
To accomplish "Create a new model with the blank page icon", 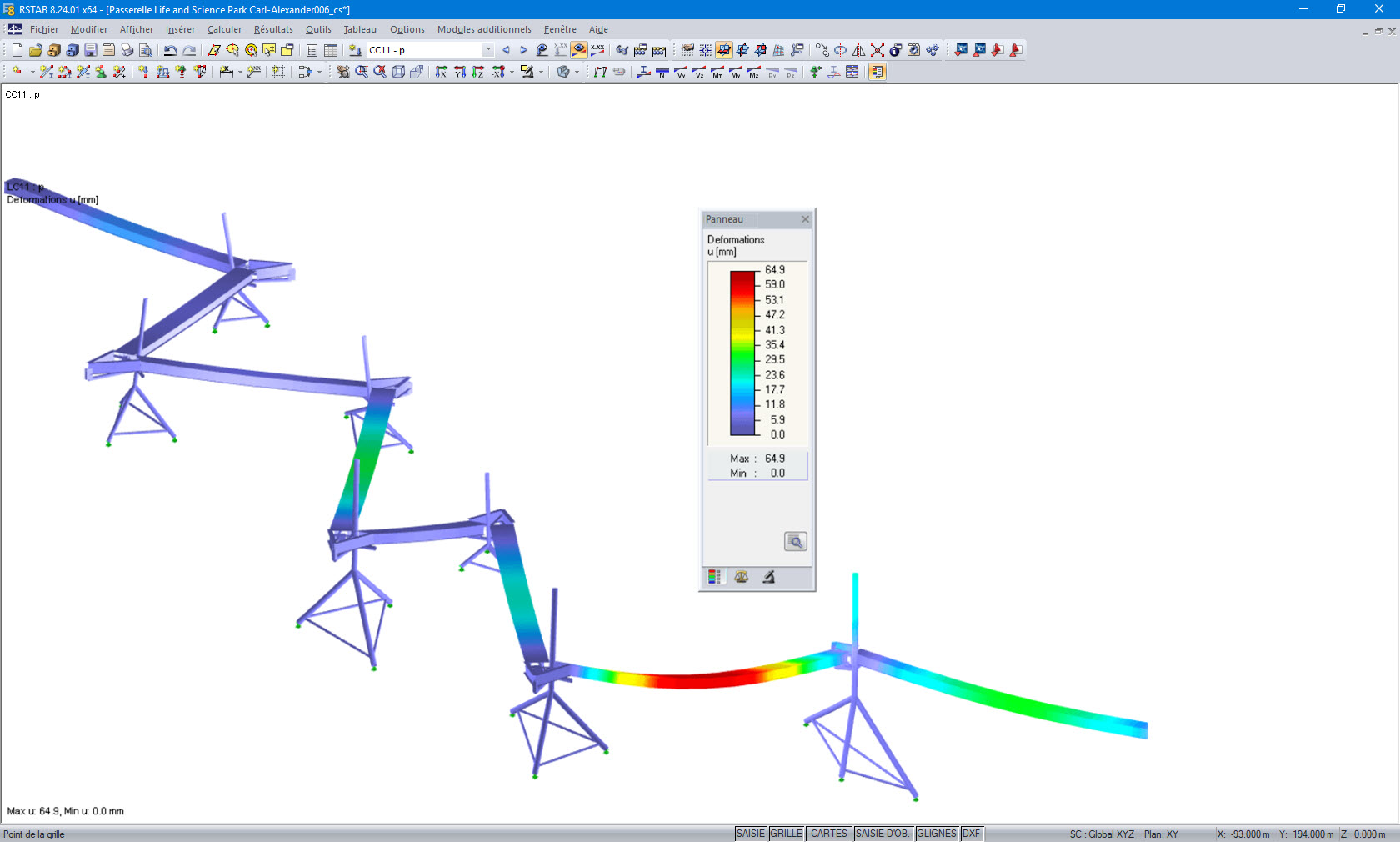I will pyautogui.click(x=17, y=50).
